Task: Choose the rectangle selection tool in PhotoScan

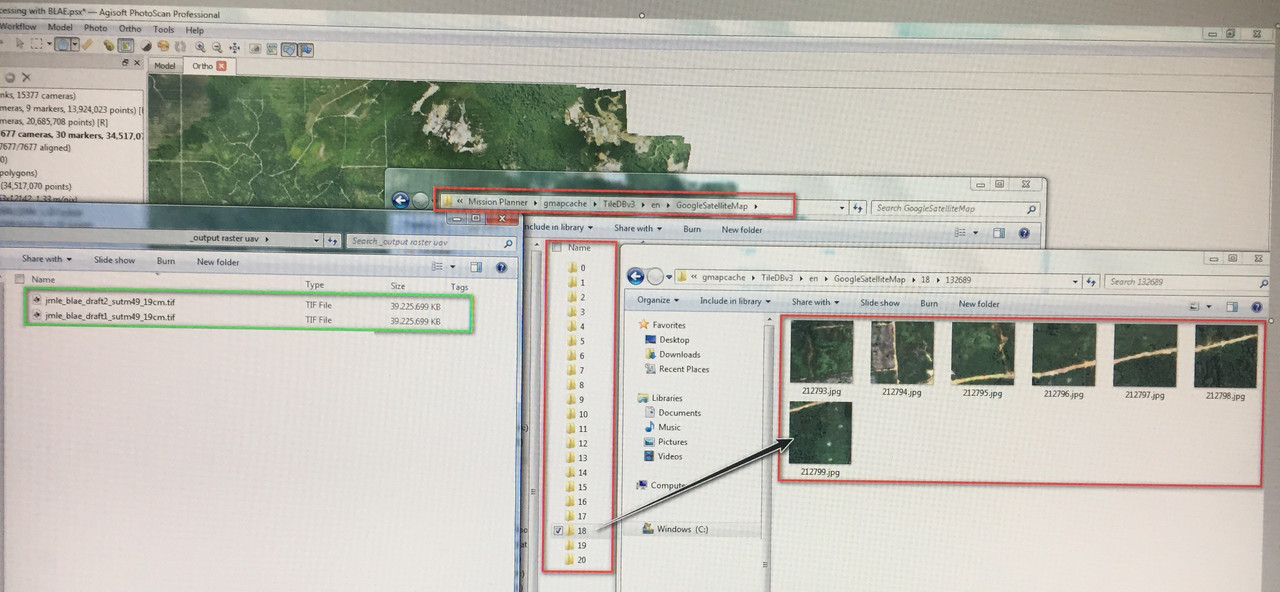Action: pyautogui.click(x=36, y=43)
